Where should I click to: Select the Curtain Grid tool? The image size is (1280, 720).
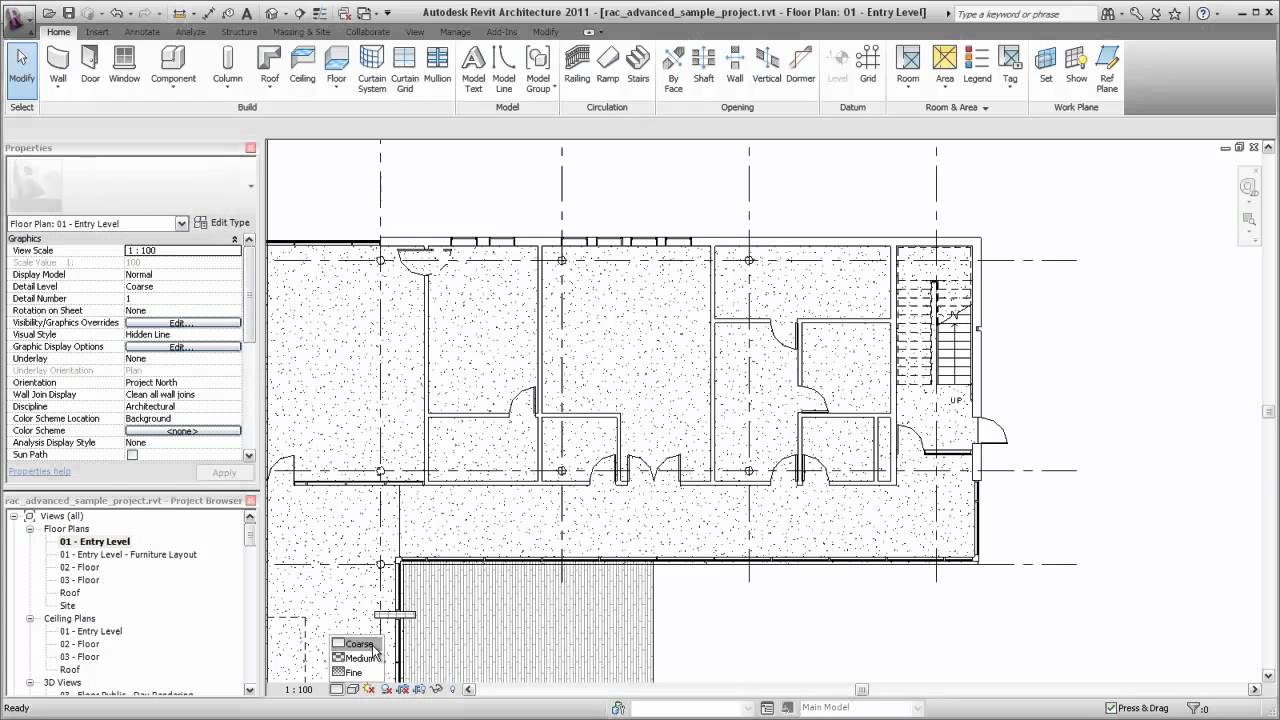click(x=404, y=70)
